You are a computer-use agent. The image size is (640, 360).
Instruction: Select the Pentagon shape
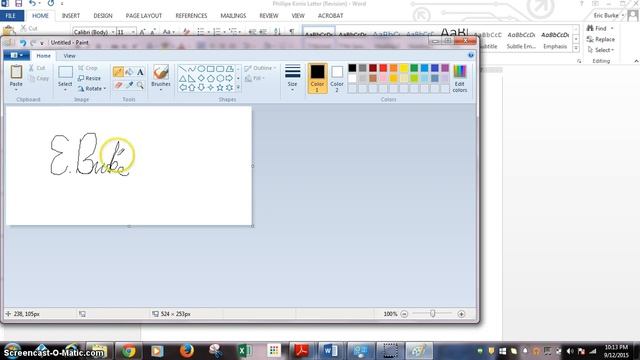211,78
